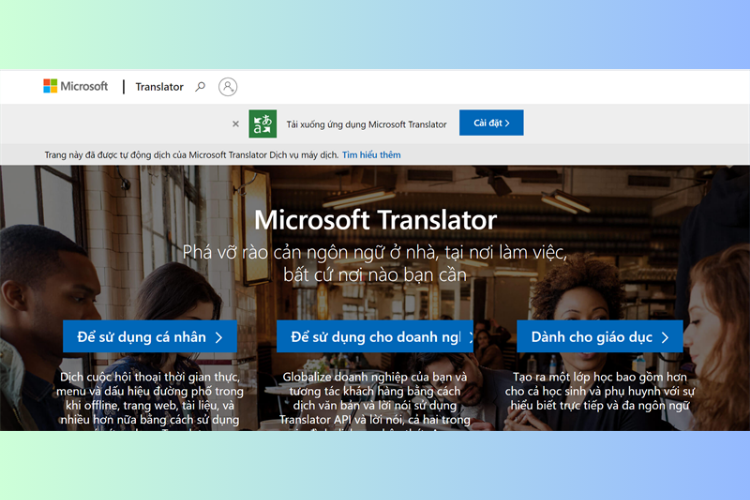Viewport: 750px width, 500px height.
Task: Open the Translator home link
Action: pos(159,87)
